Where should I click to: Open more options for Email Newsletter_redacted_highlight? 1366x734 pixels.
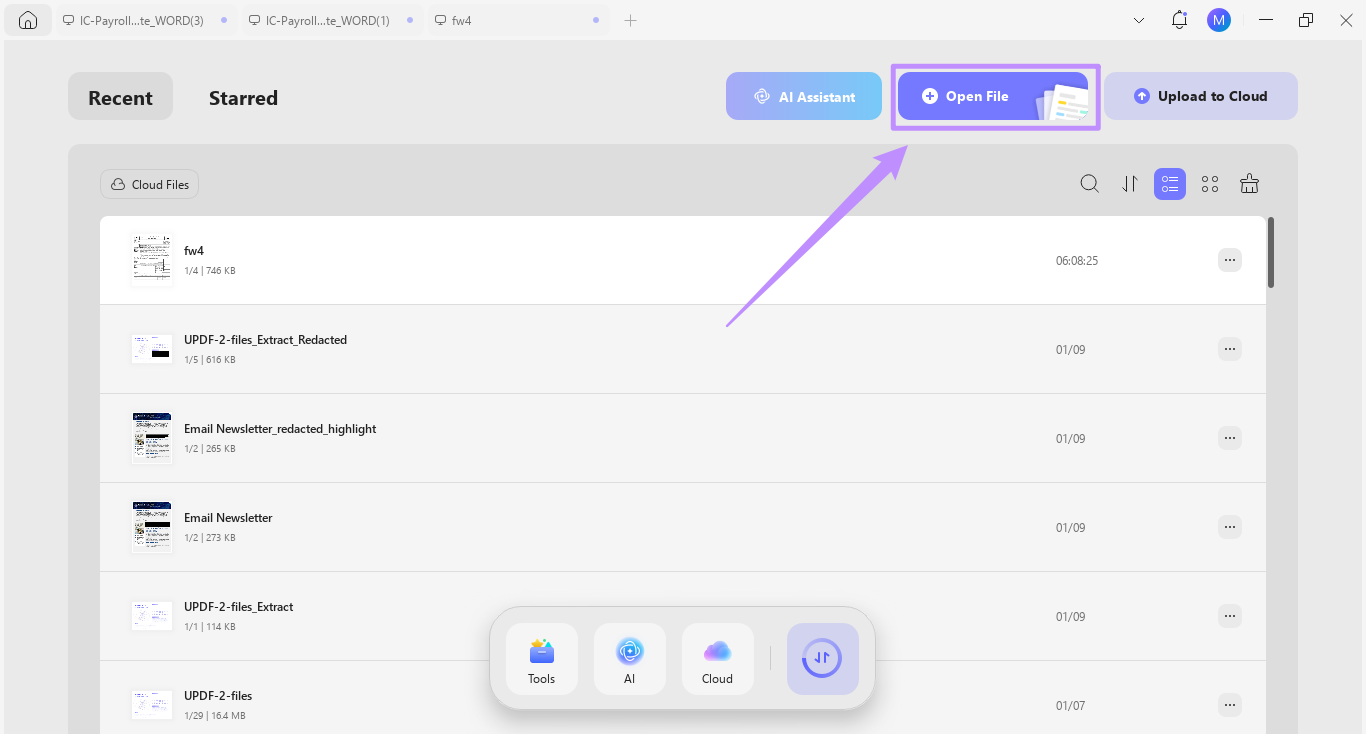[x=1230, y=438]
